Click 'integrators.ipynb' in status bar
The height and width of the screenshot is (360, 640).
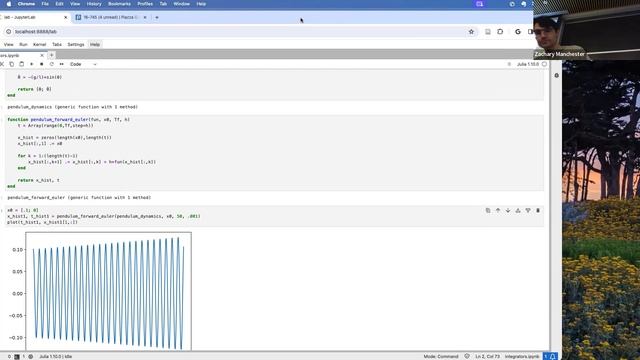coord(522,356)
